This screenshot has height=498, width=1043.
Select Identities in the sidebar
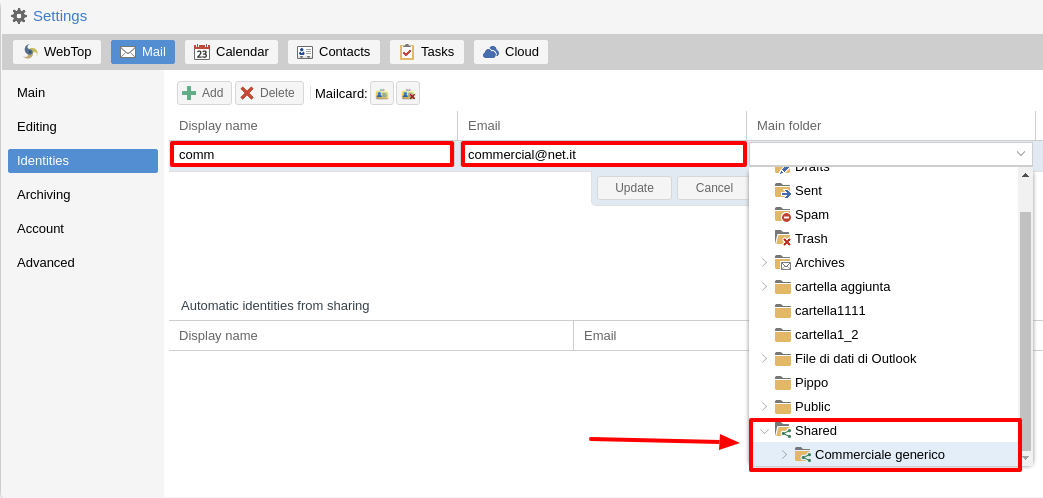click(82, 160)
